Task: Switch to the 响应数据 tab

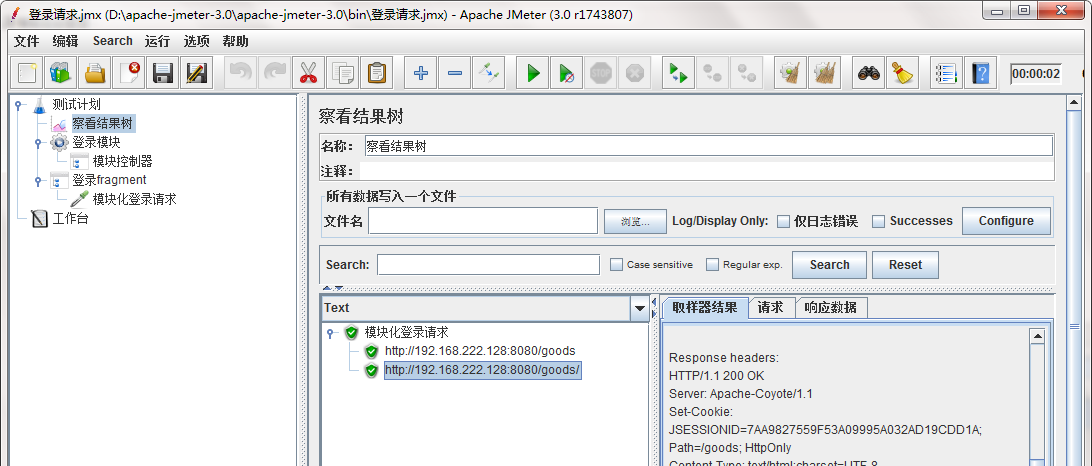Action: pyautogui.click(x=831, y=308)
